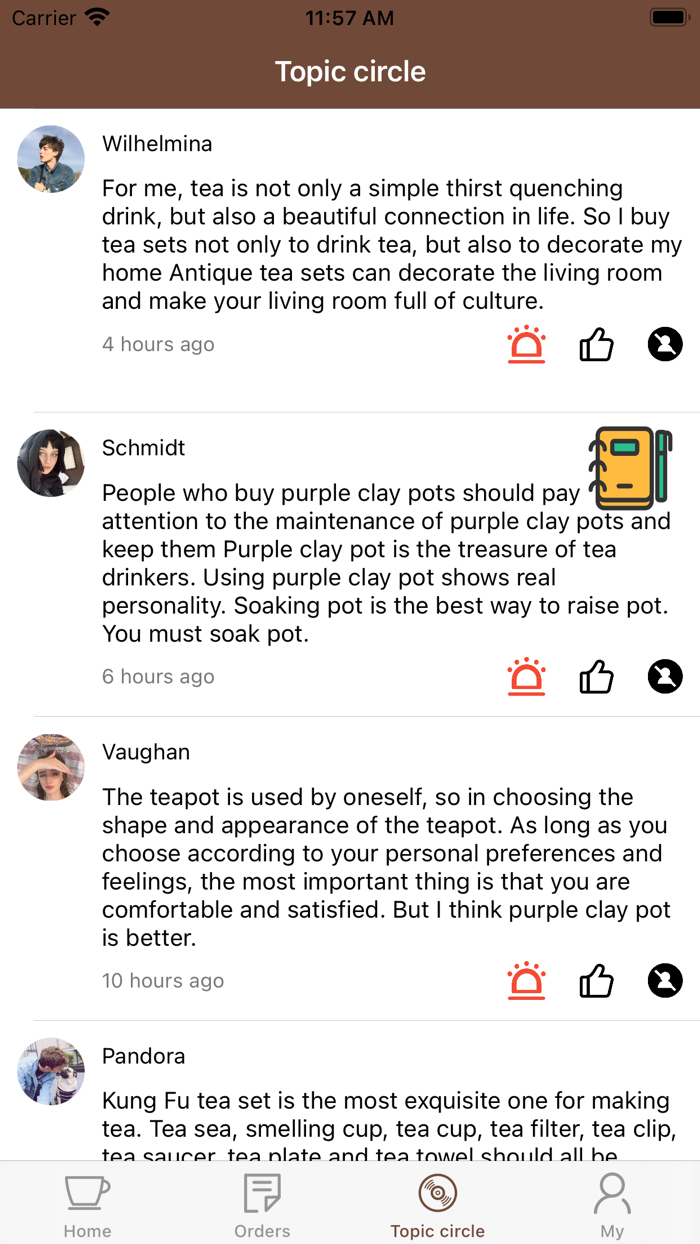
Task: Open Pandora's profile avatar
Action: click(51, 1071)
